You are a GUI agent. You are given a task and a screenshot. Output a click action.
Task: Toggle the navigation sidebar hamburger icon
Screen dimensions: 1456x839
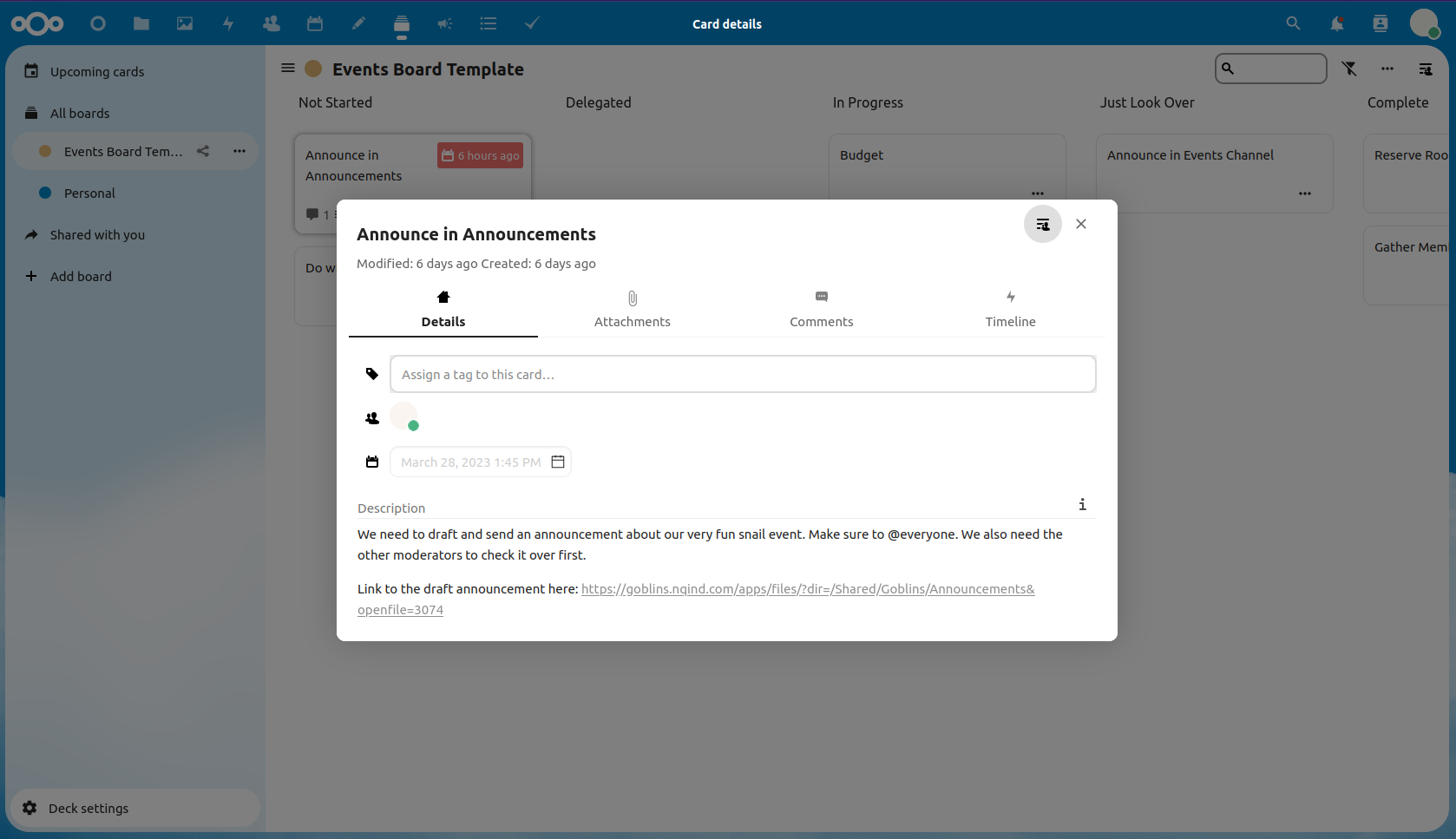point(287,68)
